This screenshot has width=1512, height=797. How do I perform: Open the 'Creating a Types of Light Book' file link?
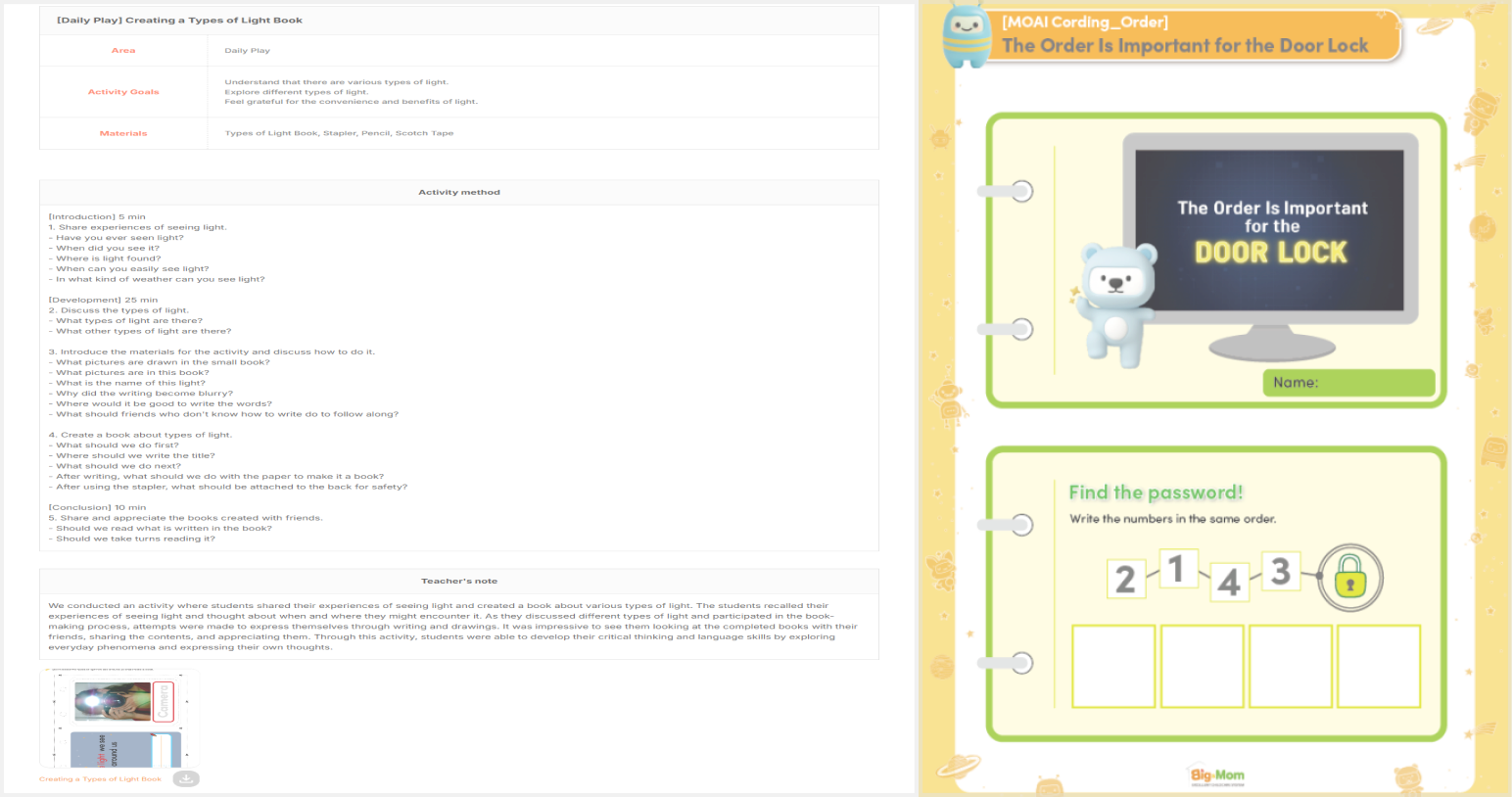[x=100, y=779]
